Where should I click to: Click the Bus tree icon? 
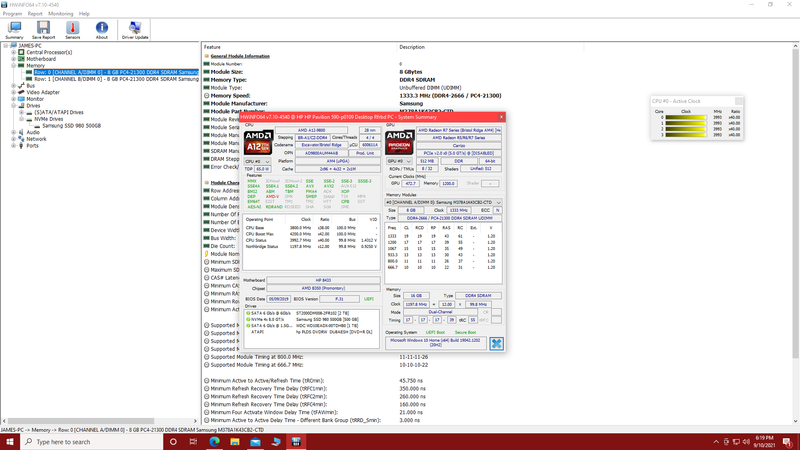pyautogui.click(x=21, y=86)
